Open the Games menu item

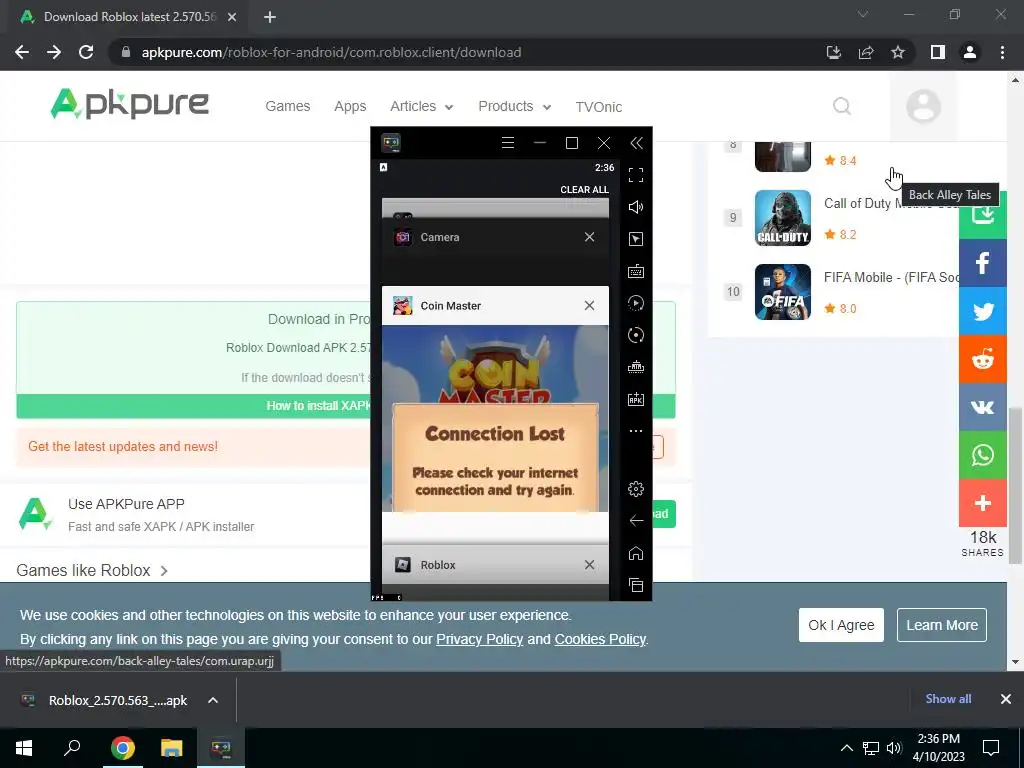(x=287, y=106)
